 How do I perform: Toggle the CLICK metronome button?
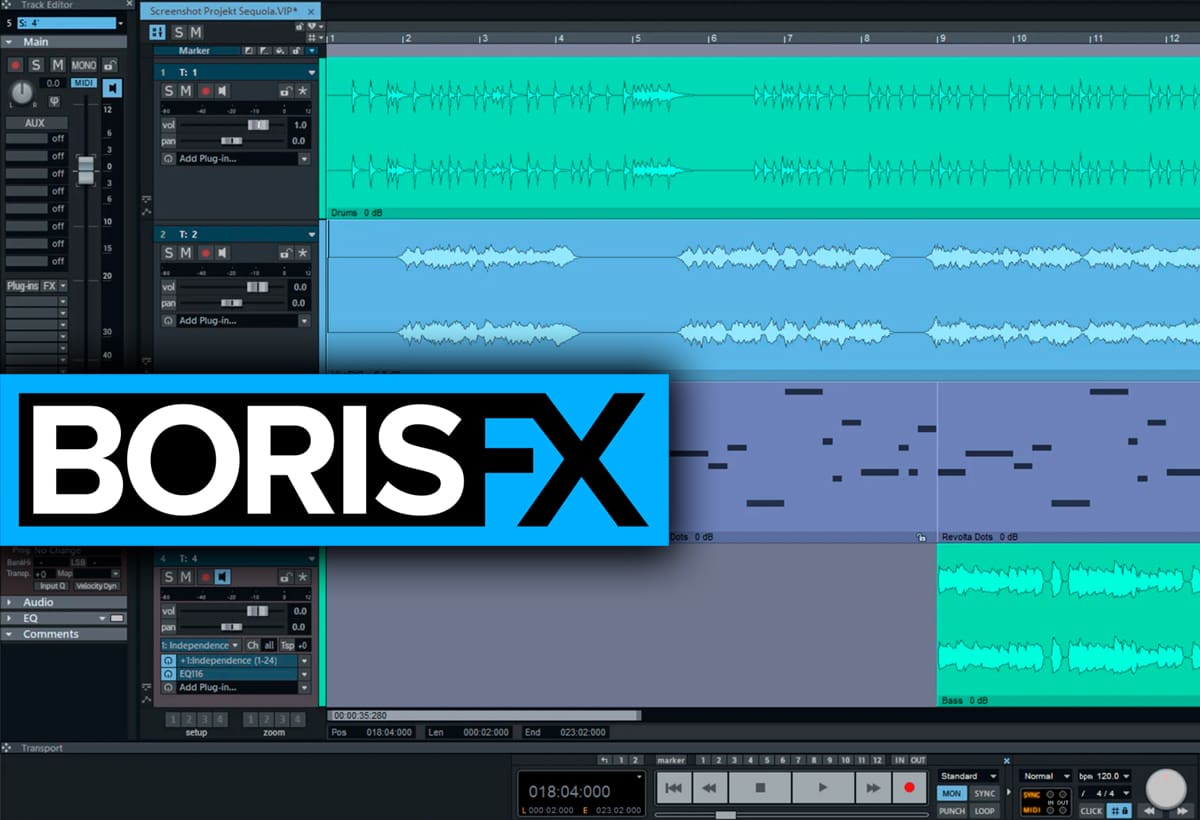(1091, 811)
